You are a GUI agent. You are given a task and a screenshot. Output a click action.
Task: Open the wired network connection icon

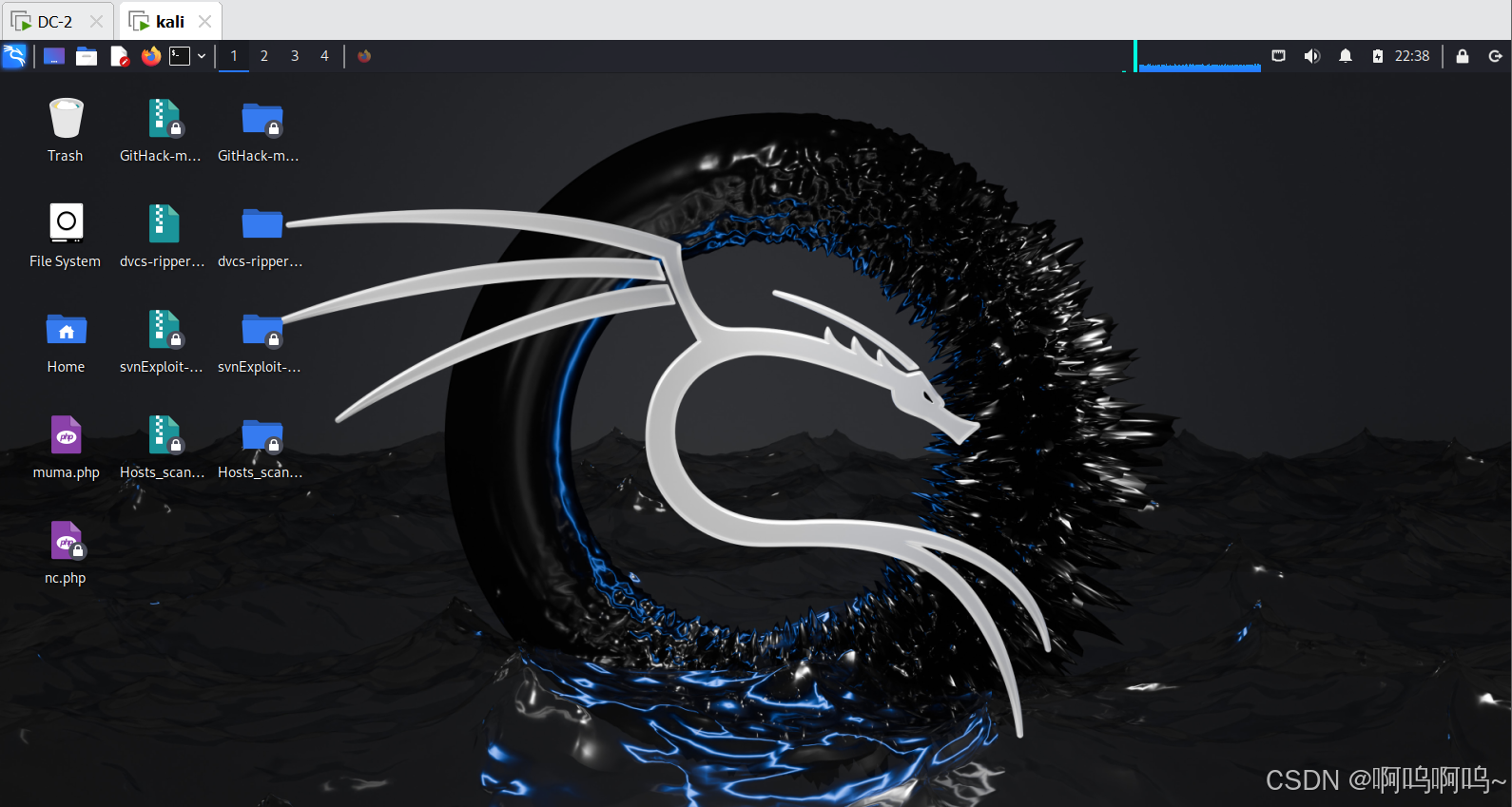1279,56
